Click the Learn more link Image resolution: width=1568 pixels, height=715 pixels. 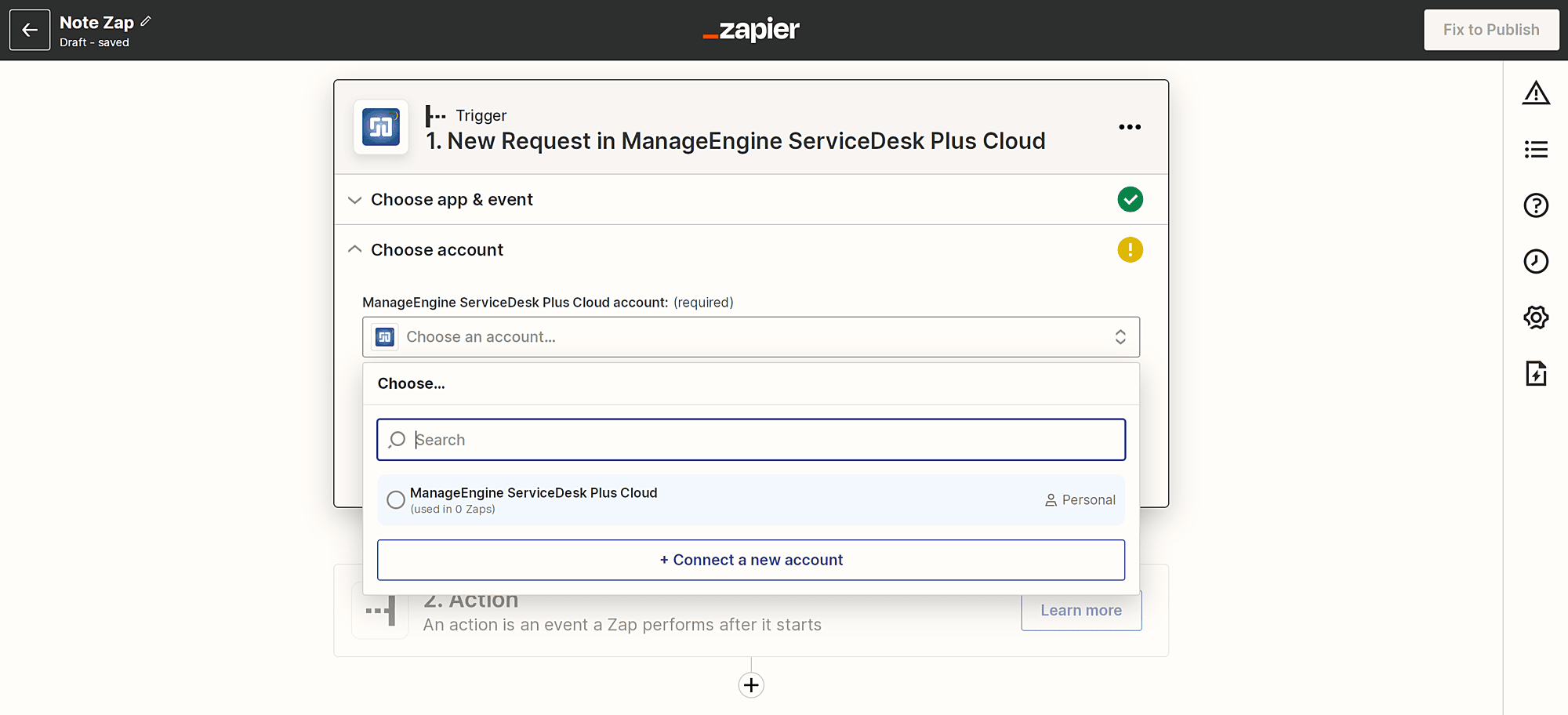pyautogui.click(x=1080, y=611)
